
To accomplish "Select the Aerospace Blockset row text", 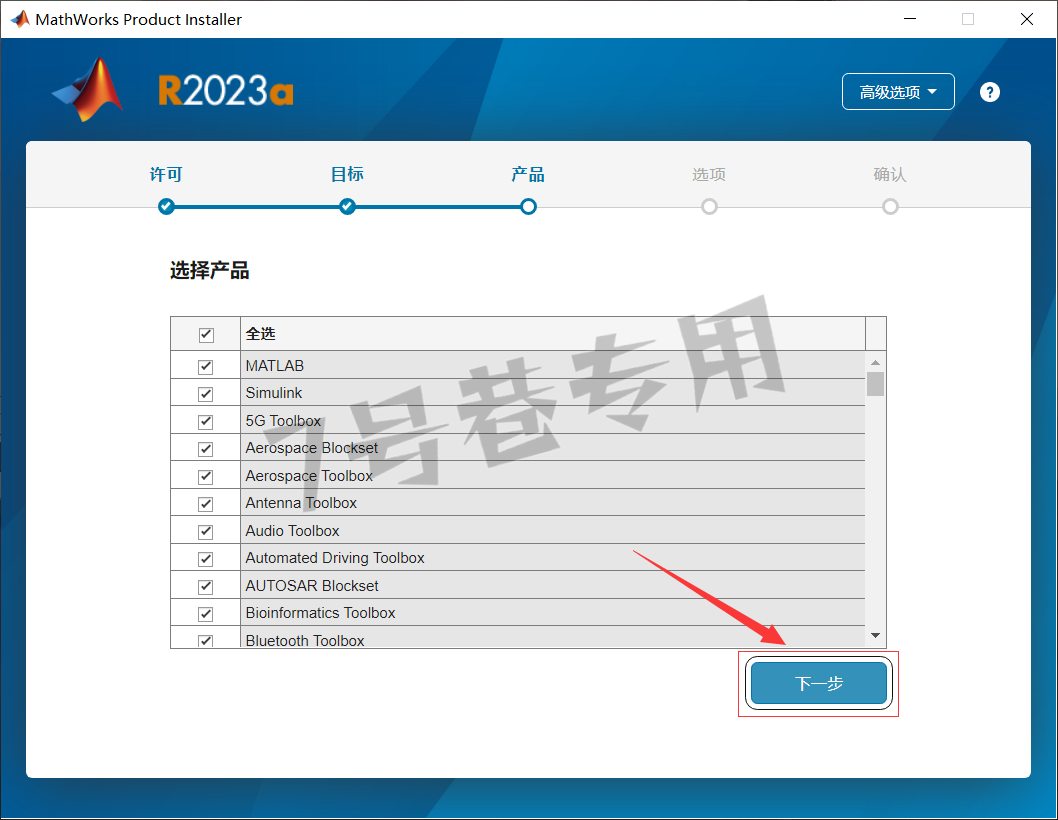I will pyautogui.click(x=312, y=448).
